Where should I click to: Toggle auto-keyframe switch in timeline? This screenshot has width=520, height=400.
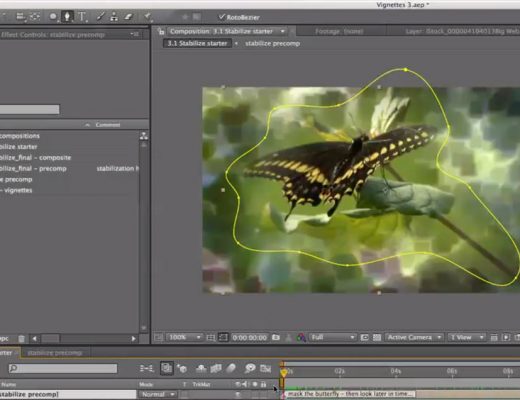tap(265, 368)
